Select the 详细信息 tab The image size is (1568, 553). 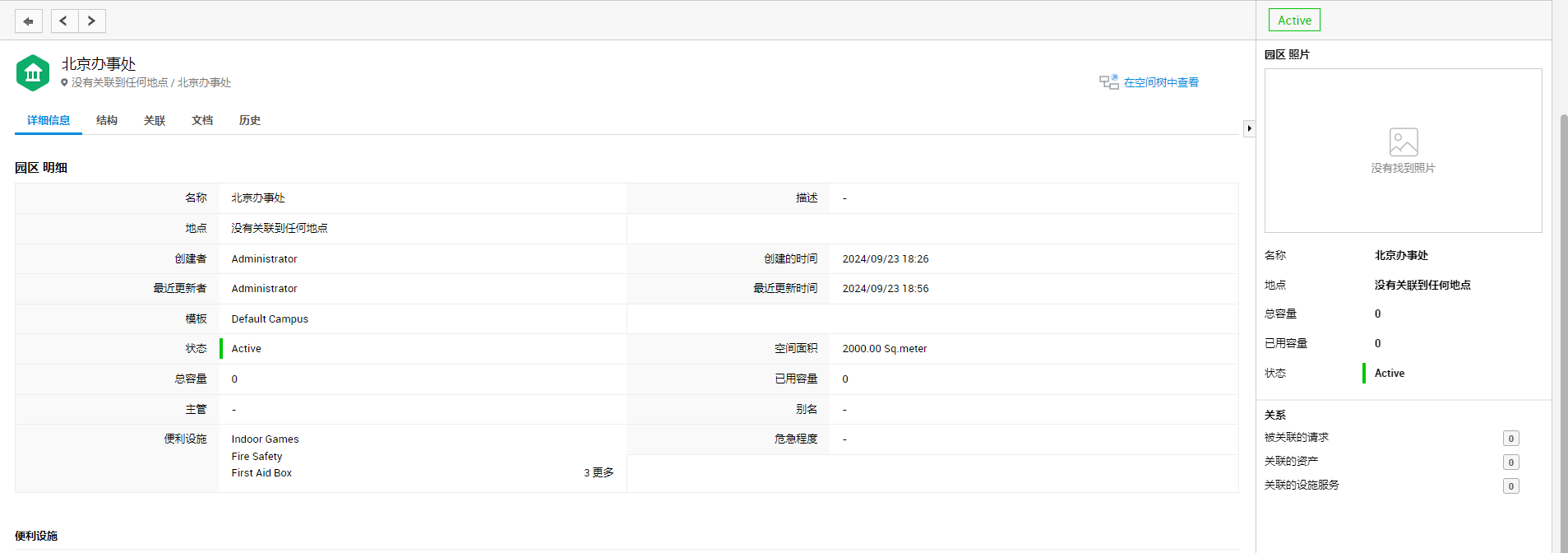(x=49, y=120)
